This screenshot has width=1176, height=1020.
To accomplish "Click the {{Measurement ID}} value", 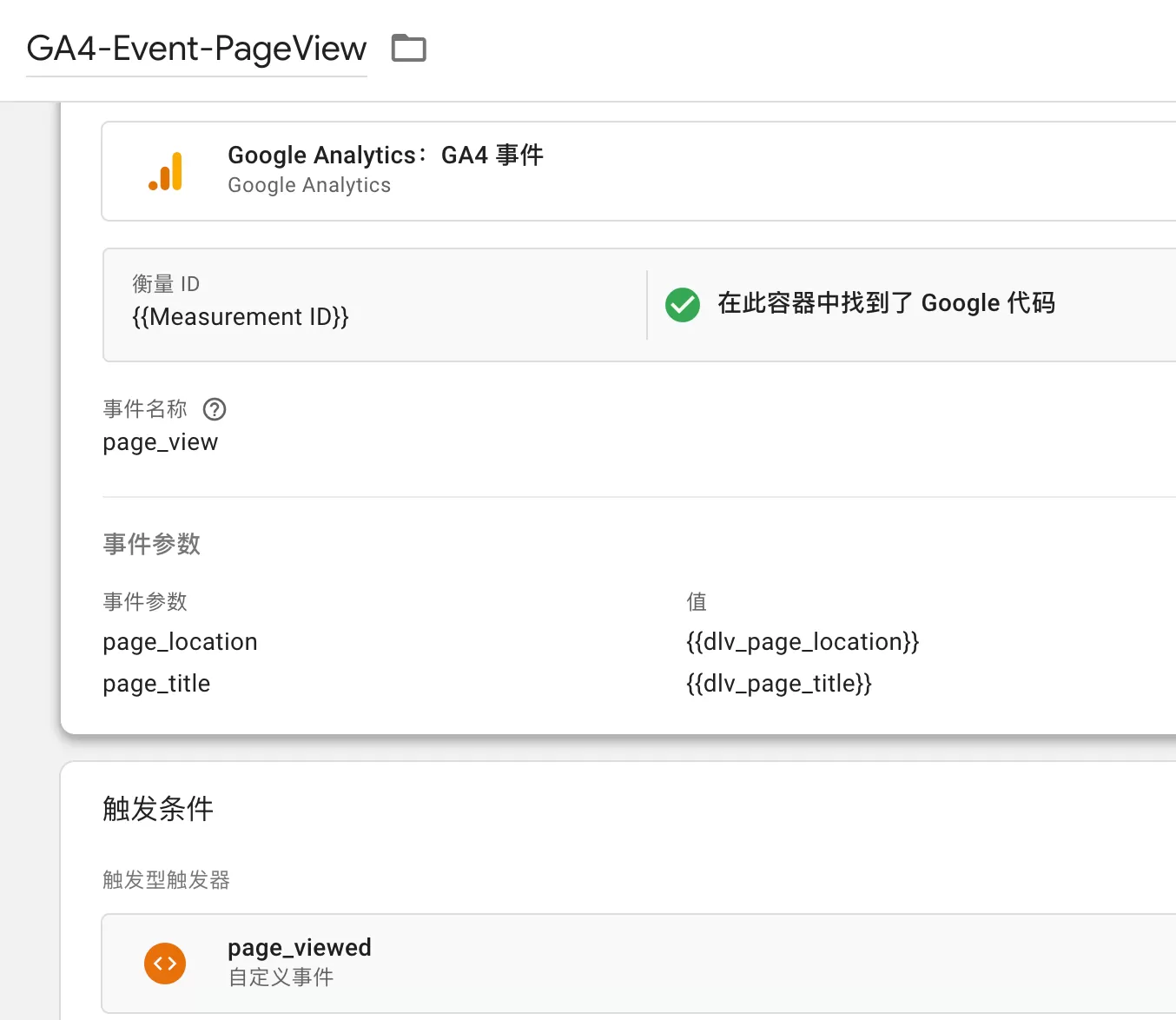I will [x=241, y=317].
